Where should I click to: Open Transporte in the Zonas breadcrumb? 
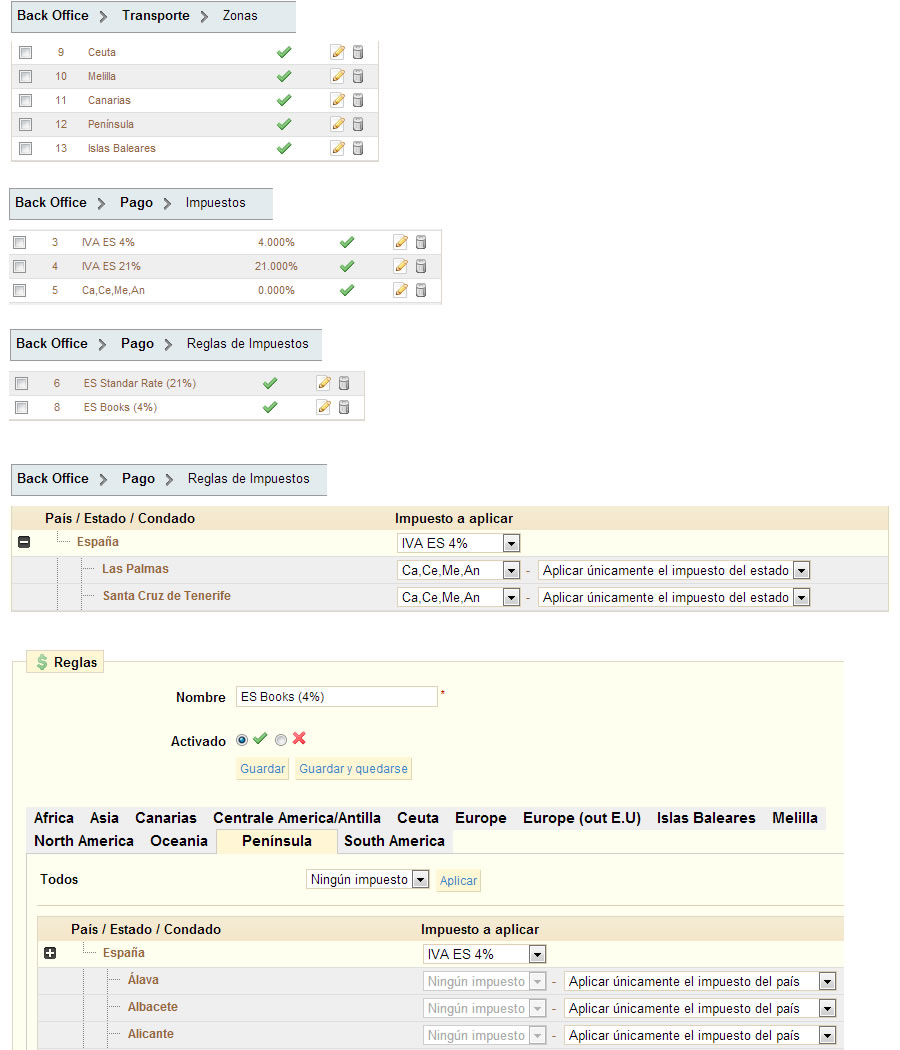(x=156, y=15)
